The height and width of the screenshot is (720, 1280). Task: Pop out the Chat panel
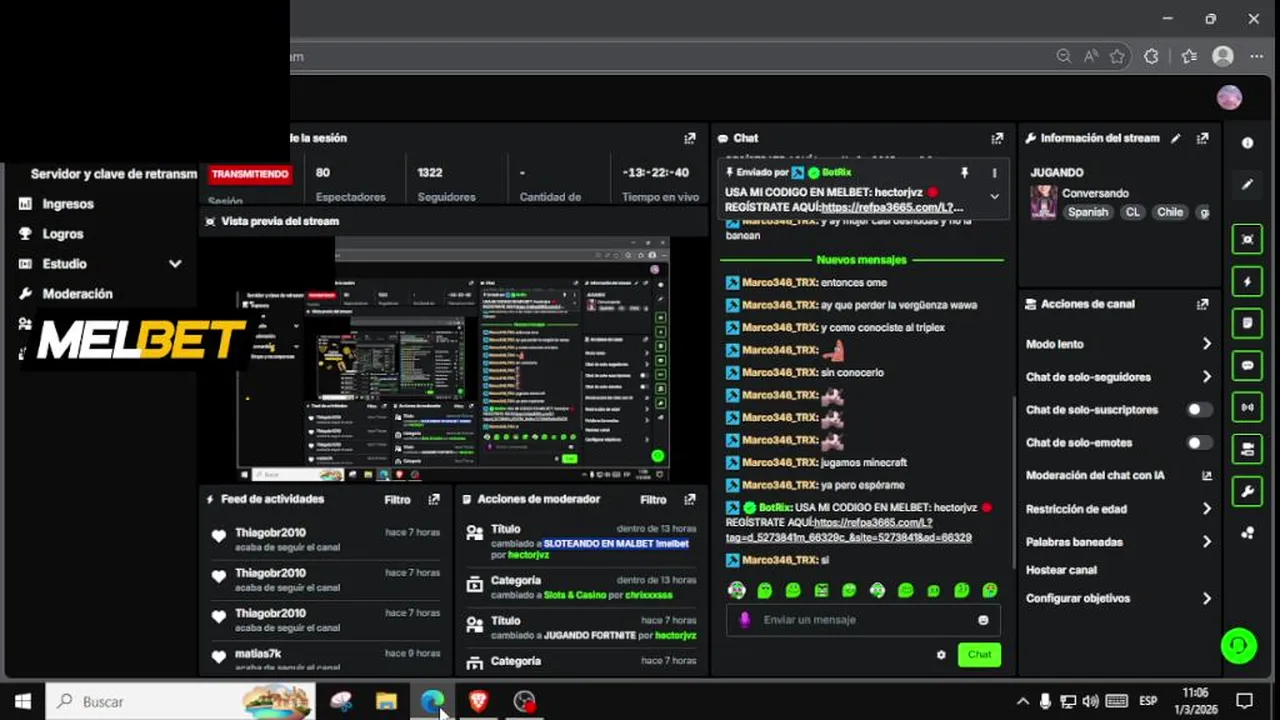tap(997, 138)
